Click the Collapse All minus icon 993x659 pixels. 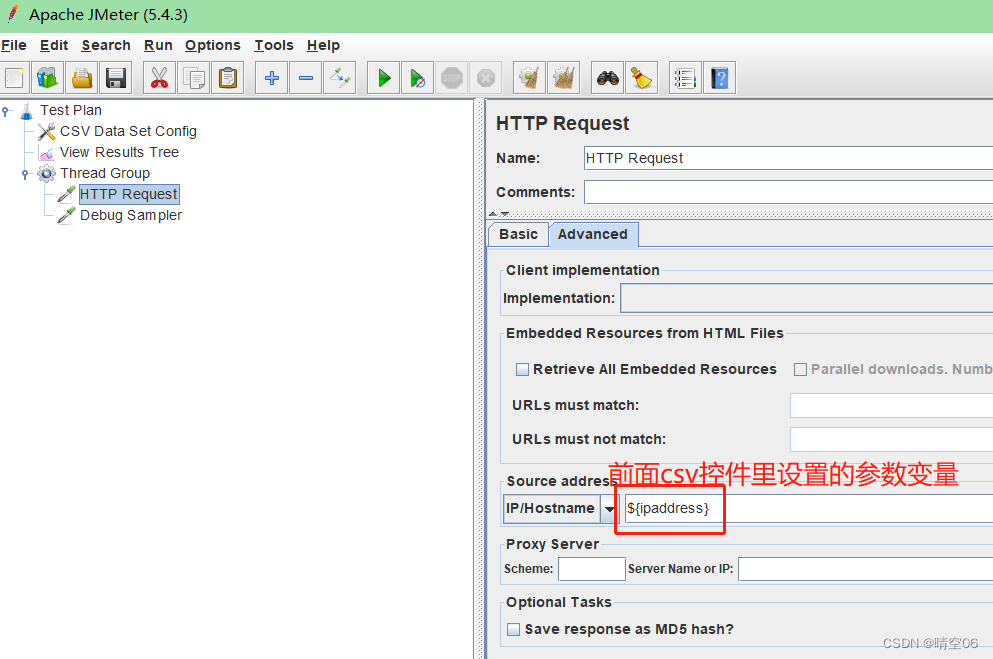pos(305,78)
